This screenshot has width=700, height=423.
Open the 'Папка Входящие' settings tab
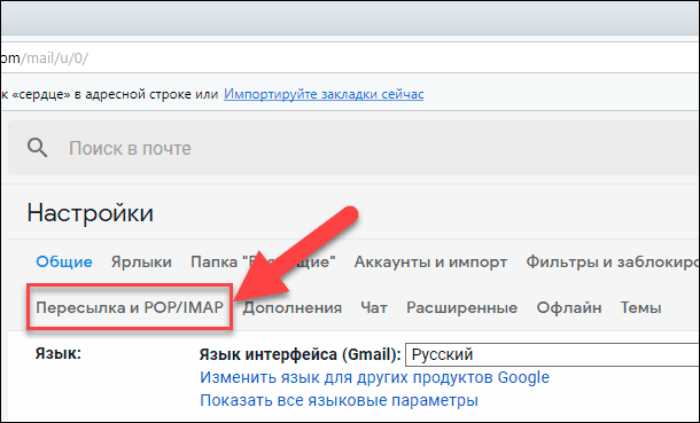click(x=263, y=261)
